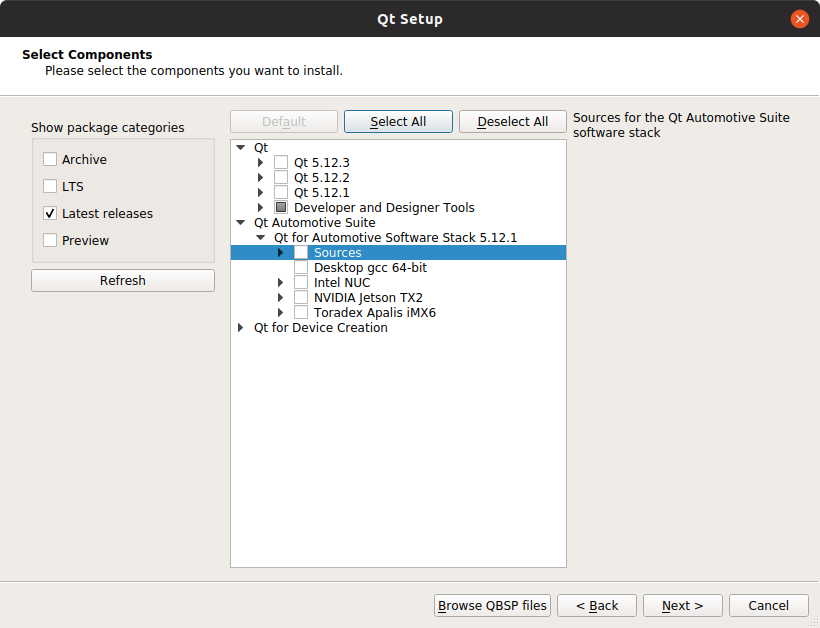This screenshot has width=820, height=628.
Task: Enable the Preview package category
Action: tap(50, 240)
